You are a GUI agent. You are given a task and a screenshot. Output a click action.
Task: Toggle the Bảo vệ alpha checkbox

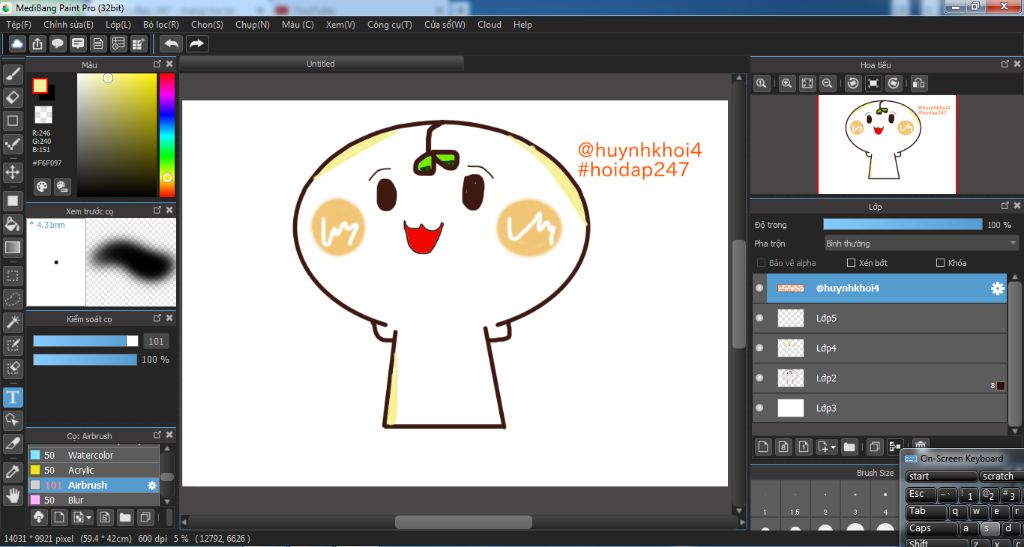pyautogui.click(x=761, y=262)
